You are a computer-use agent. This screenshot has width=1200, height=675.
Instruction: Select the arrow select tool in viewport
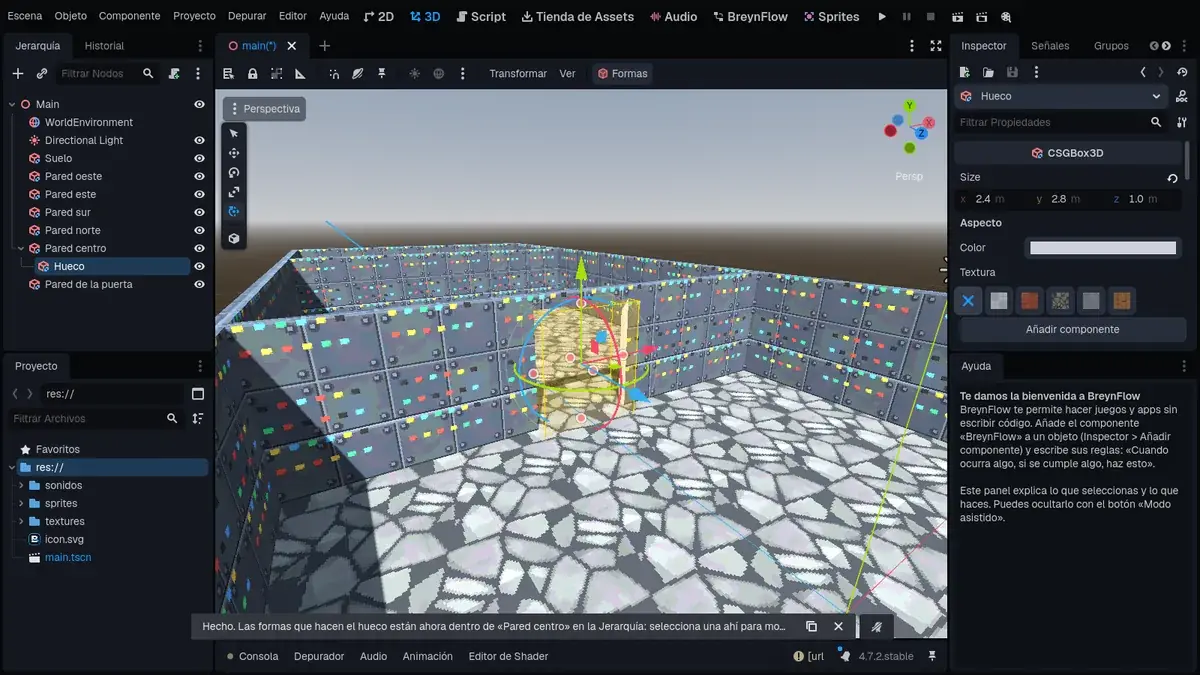click(x=234, y=133)
